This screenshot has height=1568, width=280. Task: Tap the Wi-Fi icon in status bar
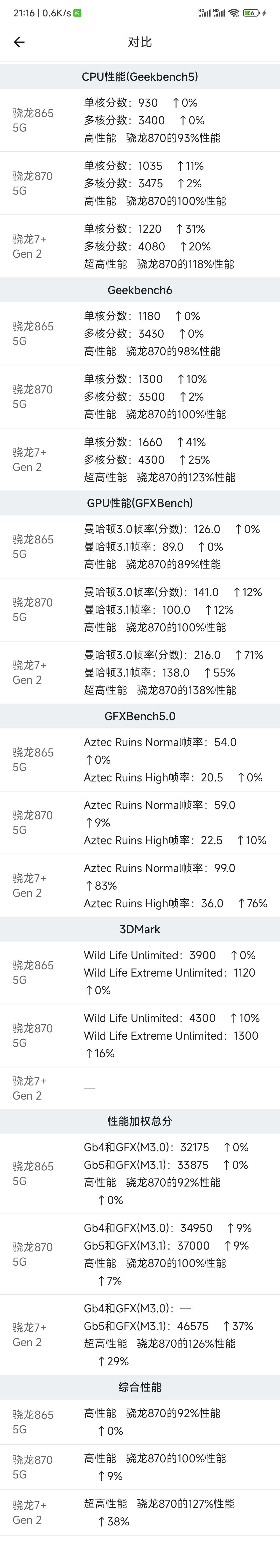coord(234,13)
